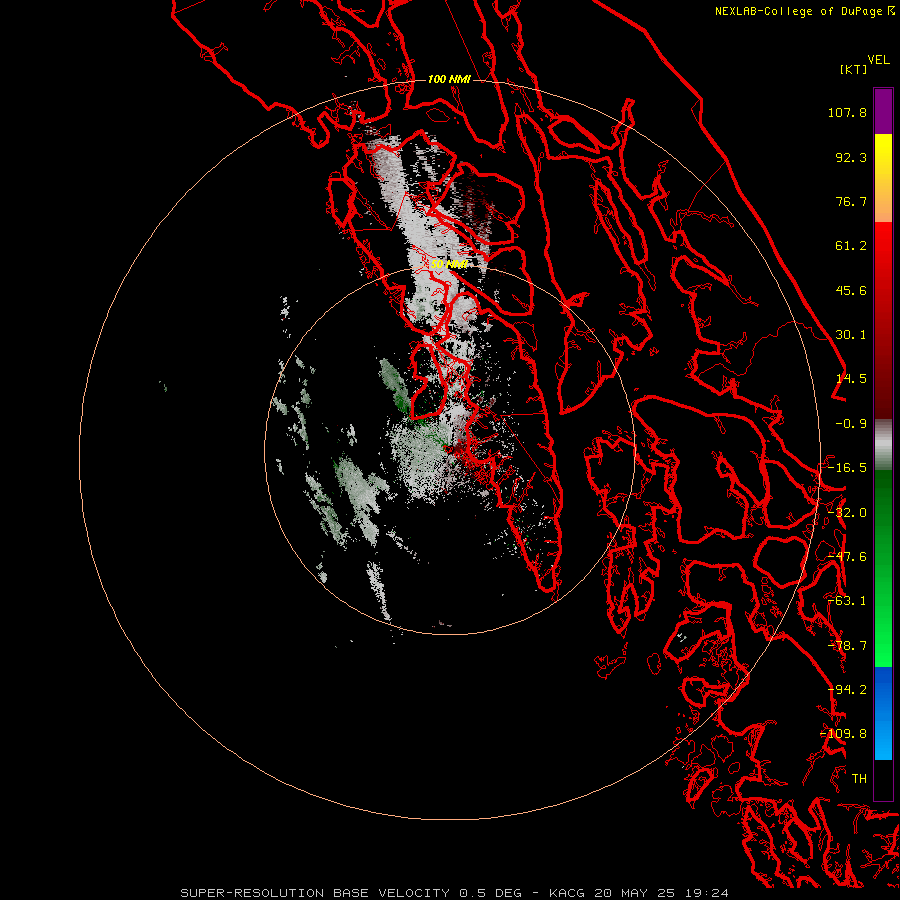Image resolution: width=900 pixels, height=900 pixels.
Task: Click the 14.5 legend value
Action: coord(851,379)
